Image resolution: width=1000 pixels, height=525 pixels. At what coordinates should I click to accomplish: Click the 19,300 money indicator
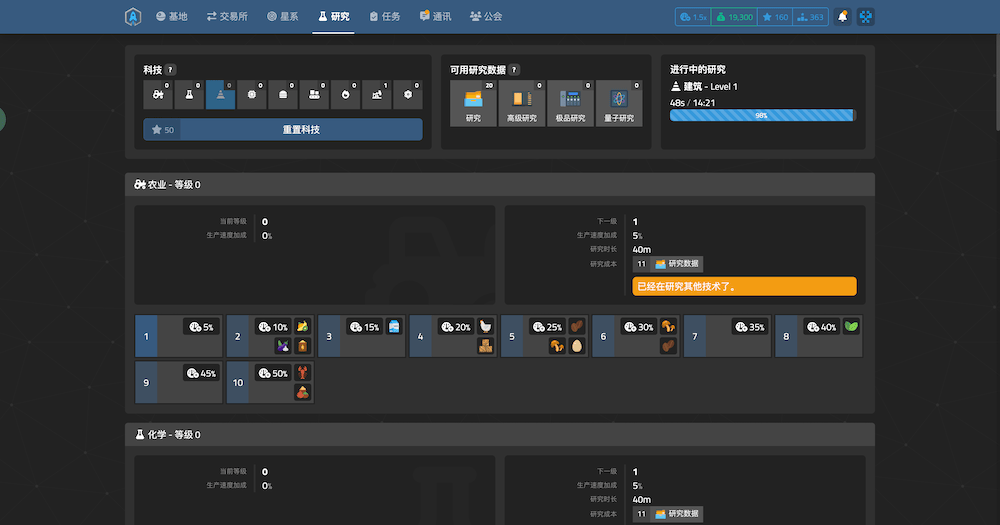[x=734, y=17]
